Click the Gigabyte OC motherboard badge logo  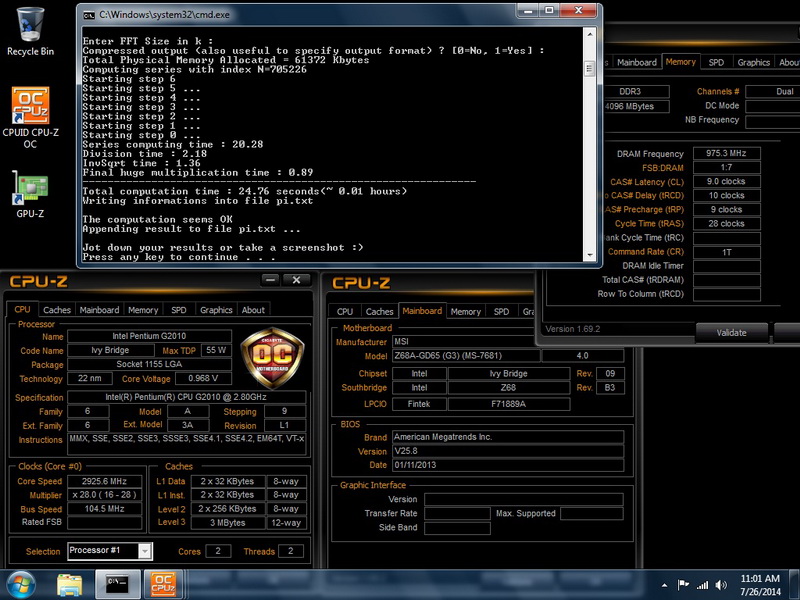[272, 359]
